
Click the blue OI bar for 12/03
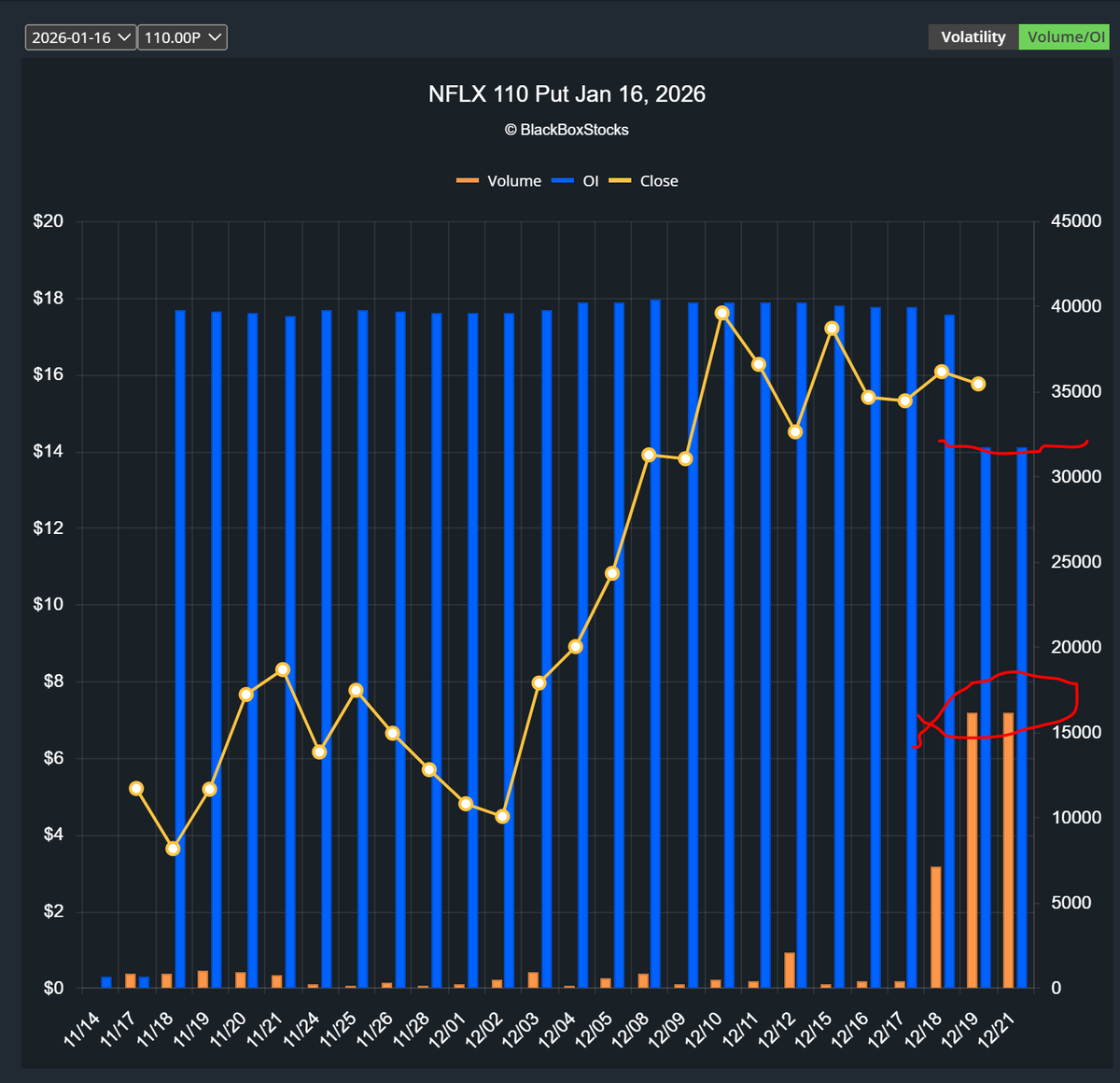coord(546,649)
